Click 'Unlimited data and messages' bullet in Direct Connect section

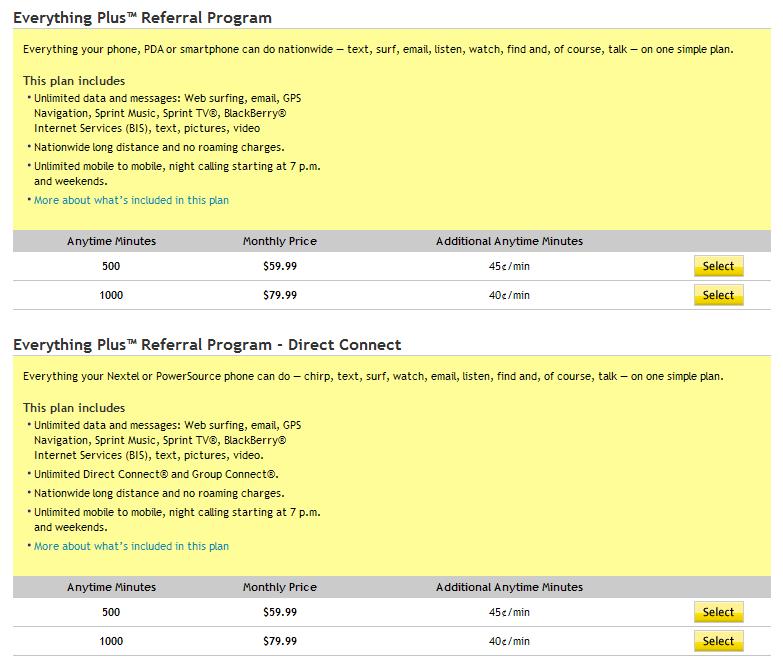click(167, 440)
